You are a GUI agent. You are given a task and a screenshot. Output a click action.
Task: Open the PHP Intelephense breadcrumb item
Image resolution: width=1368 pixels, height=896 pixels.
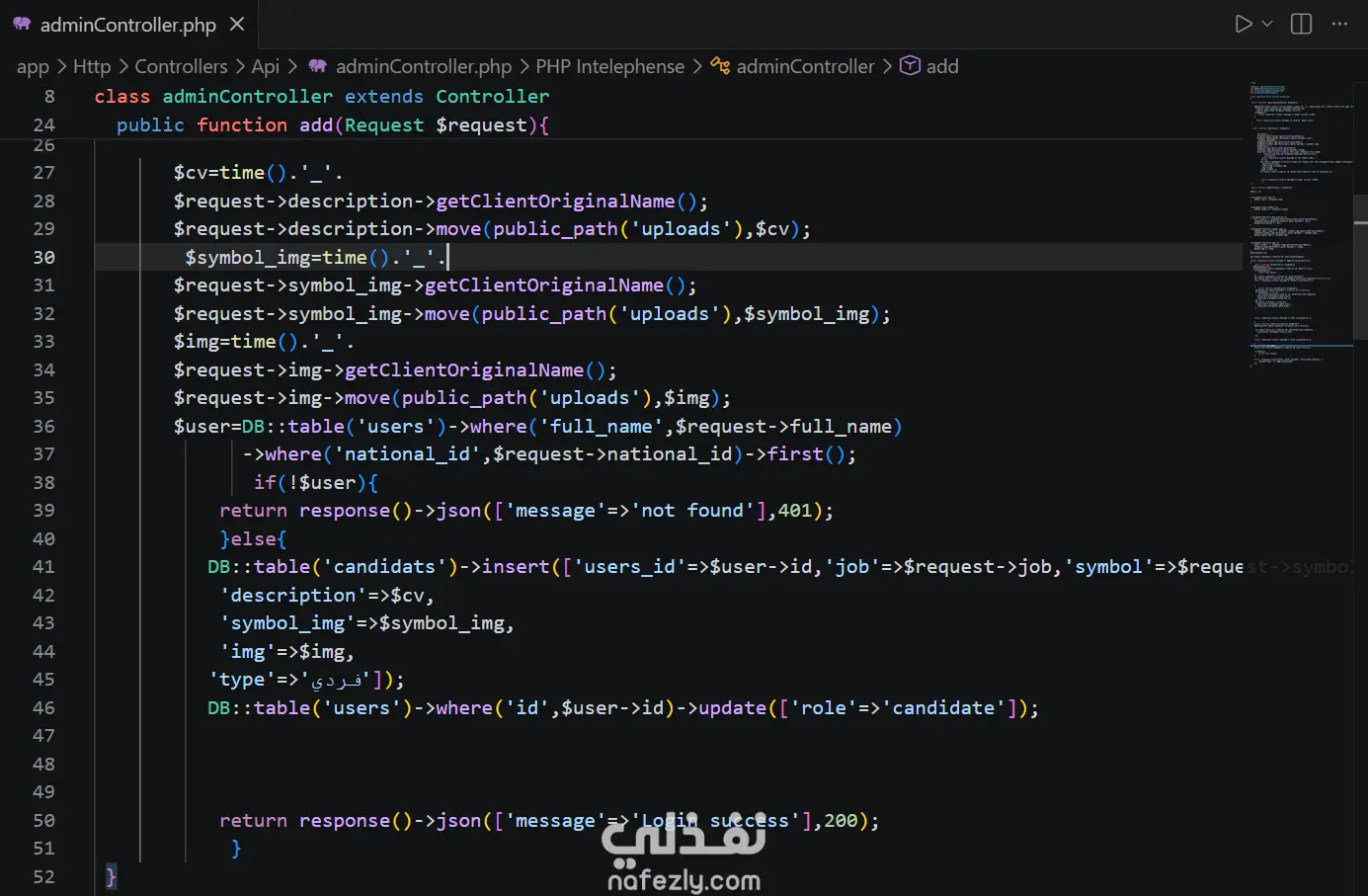(609, 66)
